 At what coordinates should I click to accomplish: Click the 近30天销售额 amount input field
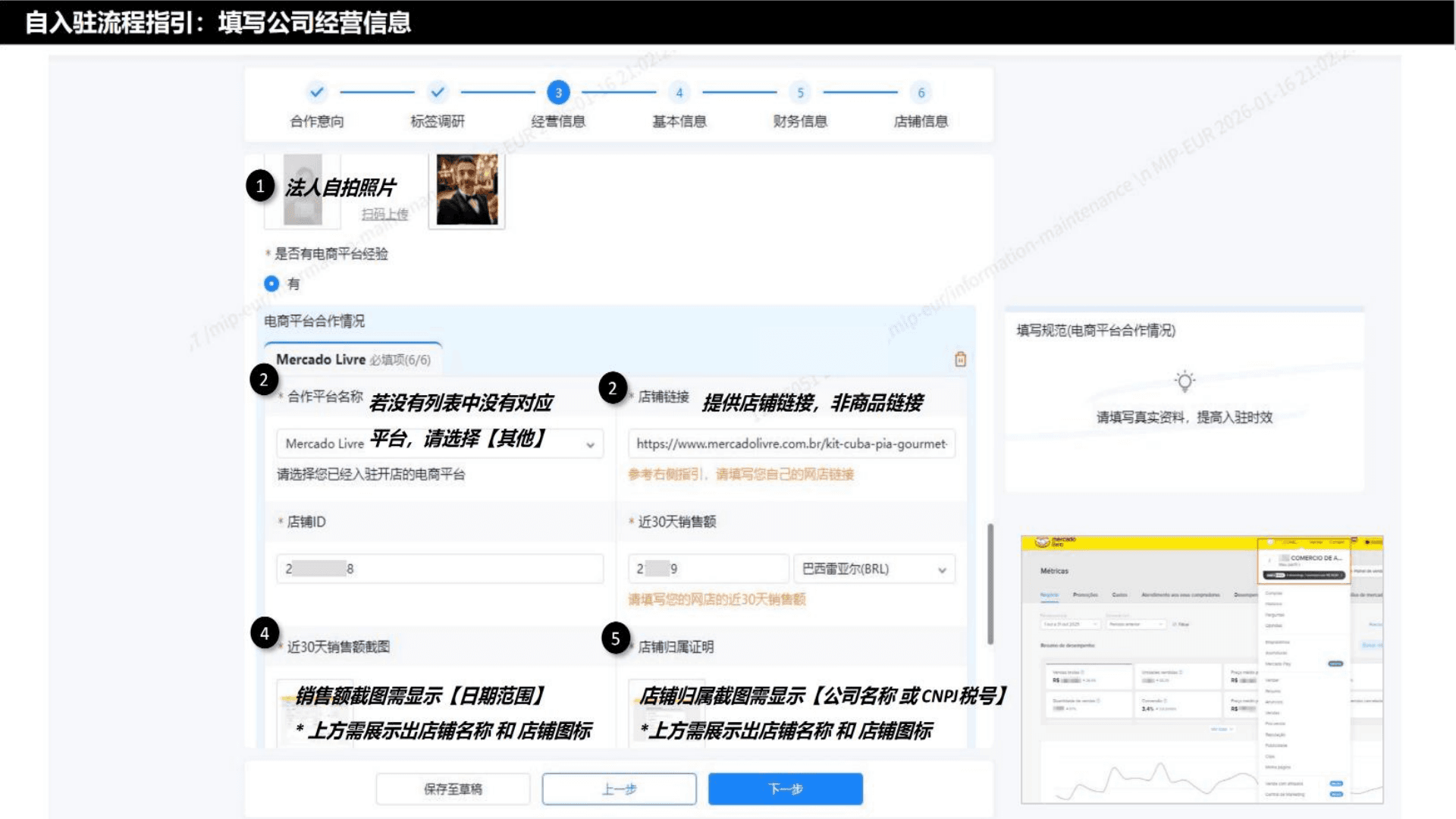click(x=708, y=569)
